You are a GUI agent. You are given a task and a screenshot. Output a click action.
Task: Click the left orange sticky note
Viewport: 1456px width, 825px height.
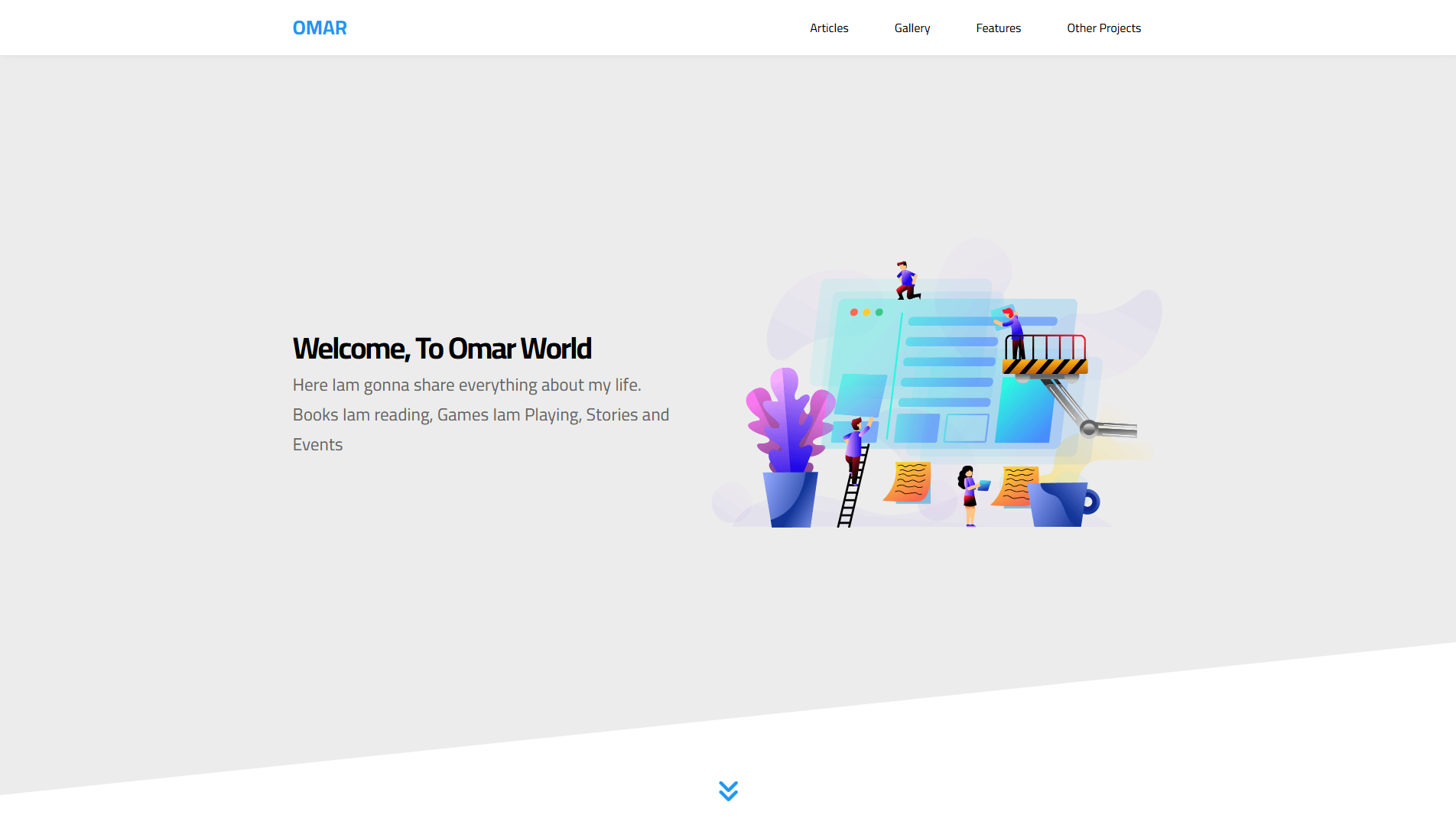[909, 482]
